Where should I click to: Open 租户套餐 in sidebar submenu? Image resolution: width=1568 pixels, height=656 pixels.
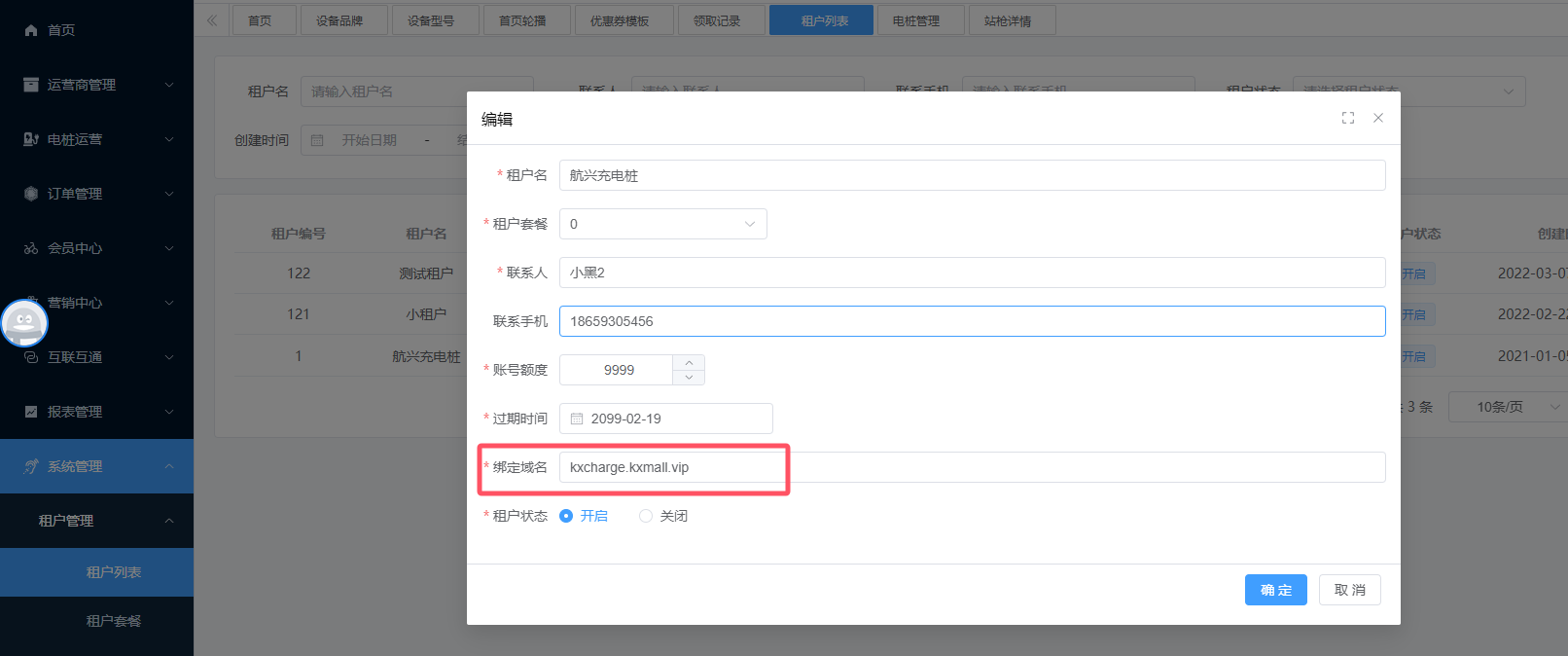(114, 621)
